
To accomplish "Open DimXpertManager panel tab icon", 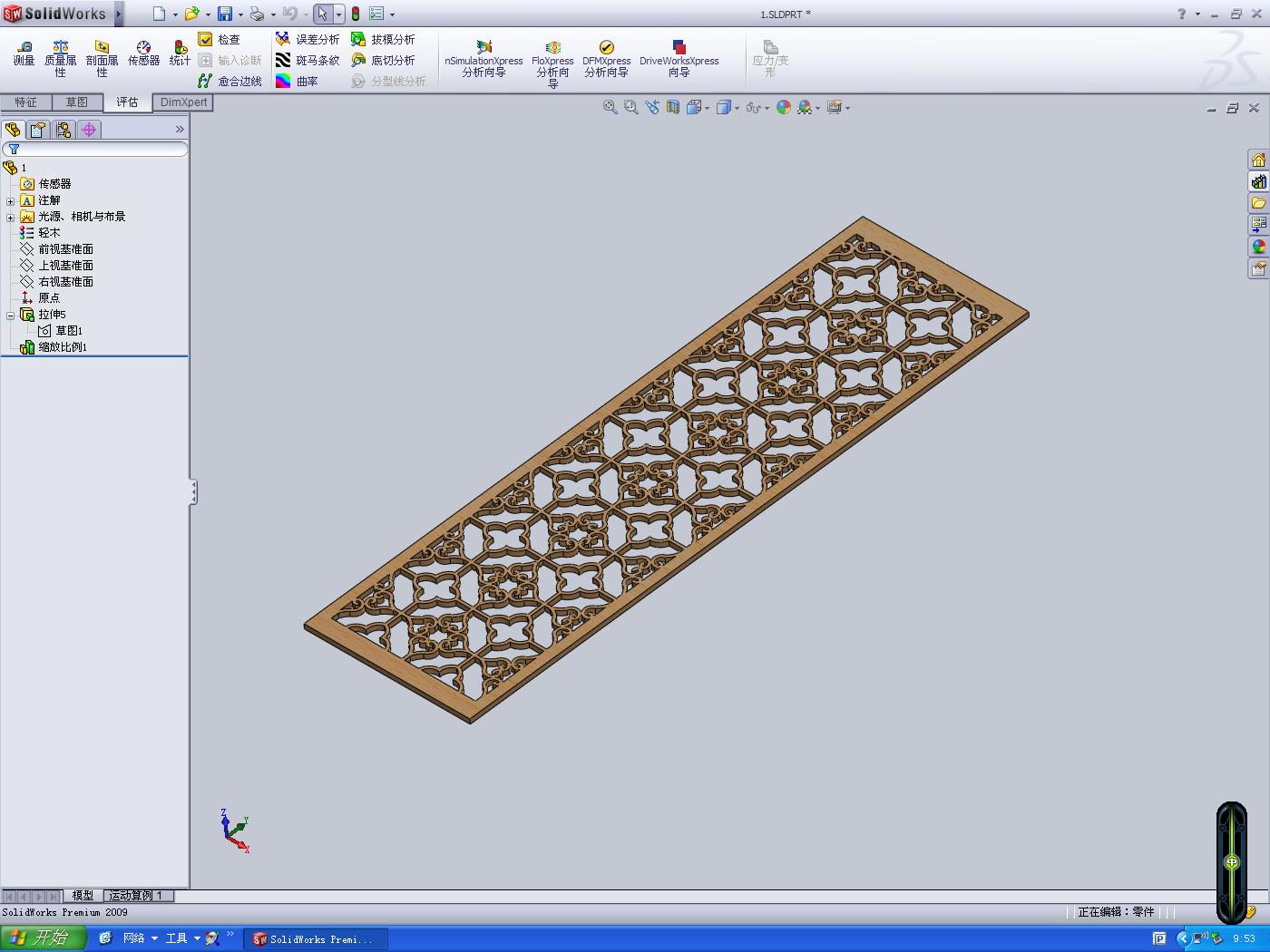I will tap(89, 130).
